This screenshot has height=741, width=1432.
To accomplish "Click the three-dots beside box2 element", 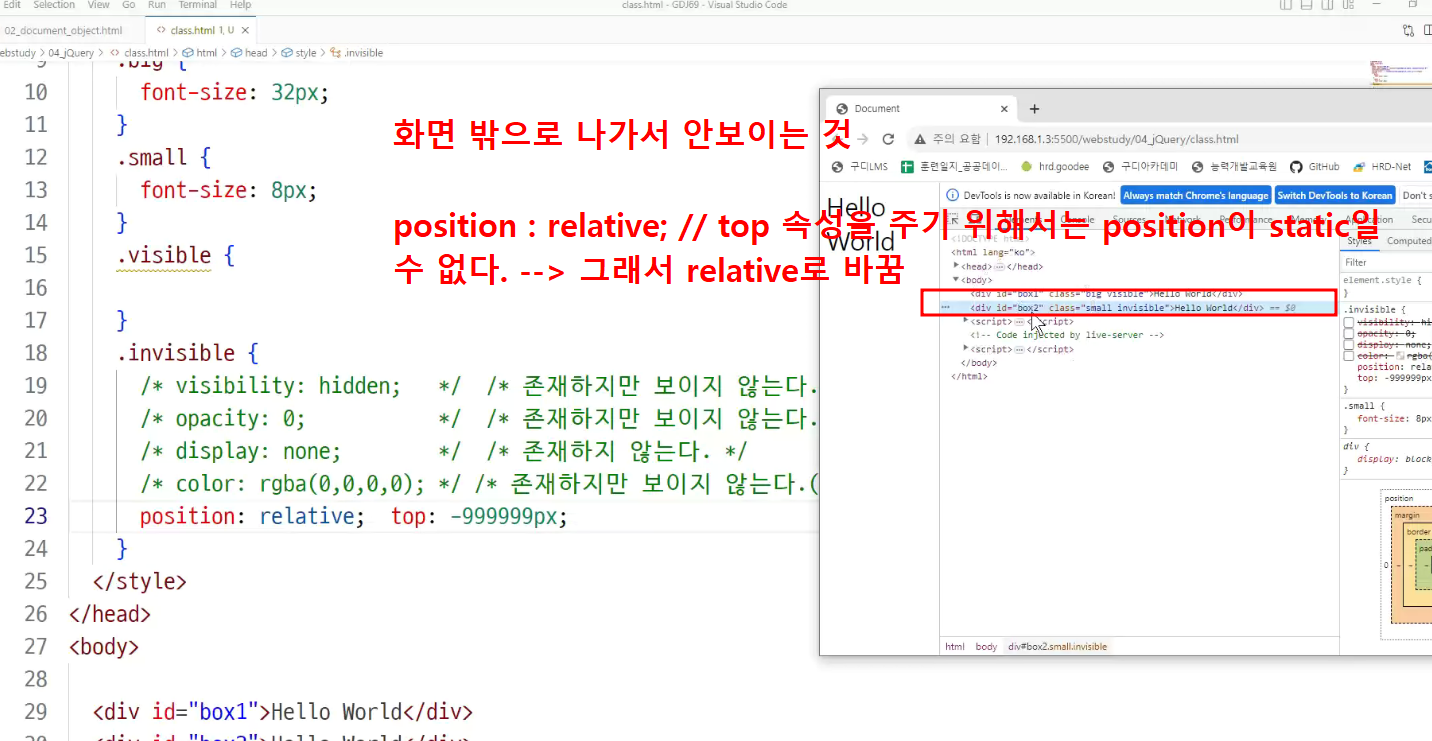I will (945, 308).
